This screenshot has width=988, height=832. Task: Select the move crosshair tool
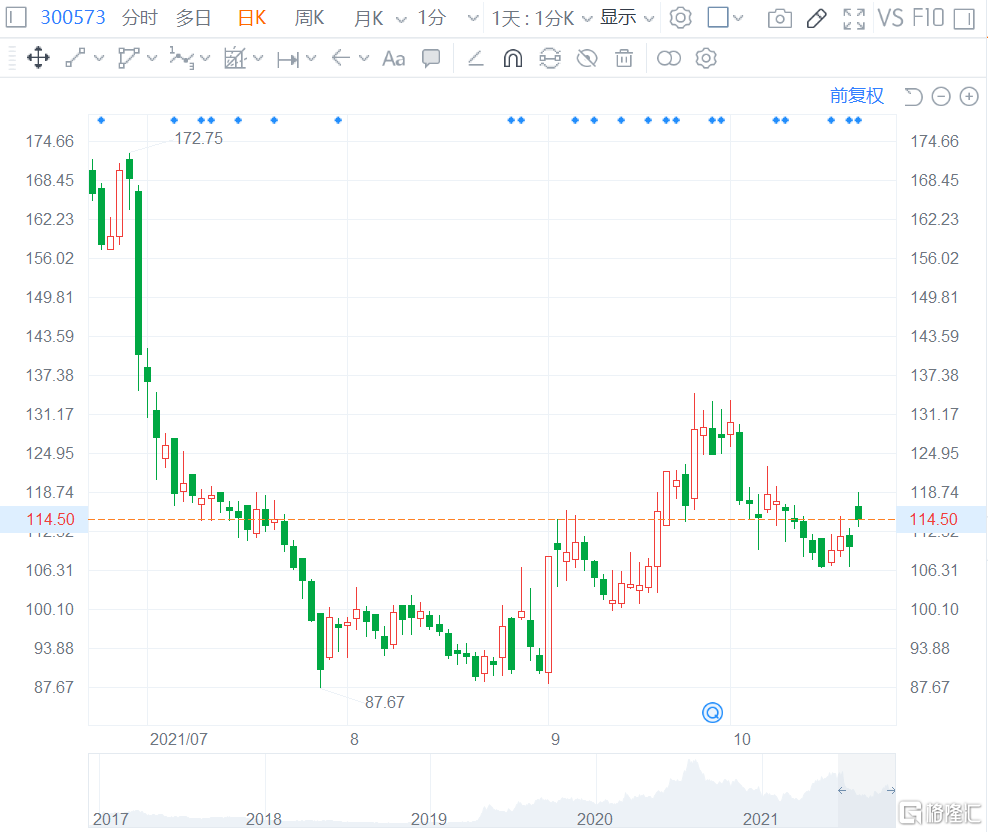coord(38,59)
